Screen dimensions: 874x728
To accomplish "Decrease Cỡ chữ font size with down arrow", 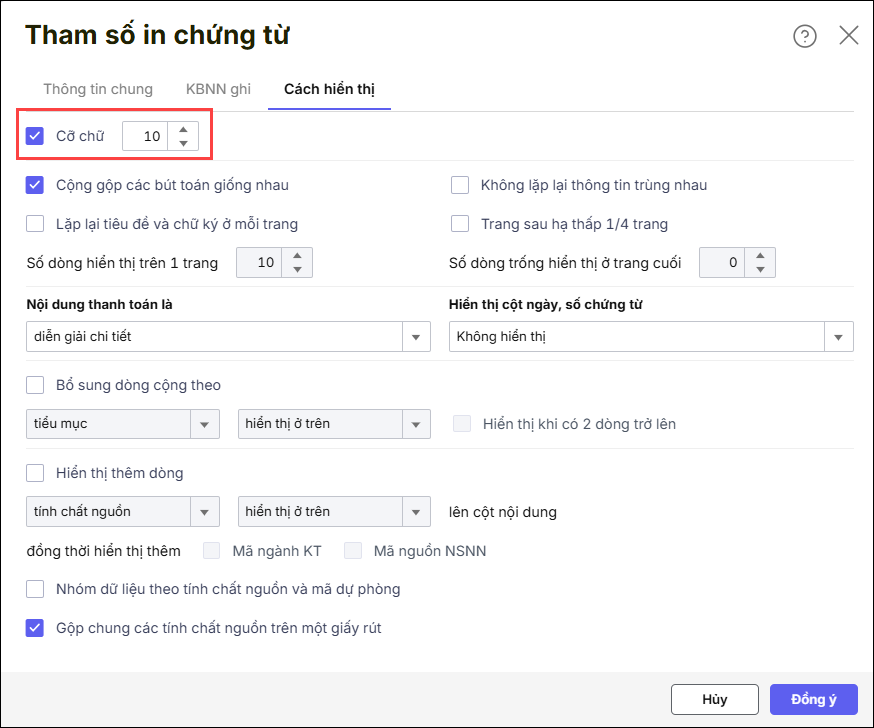I will pyautogui.click(x=183, y=143).
